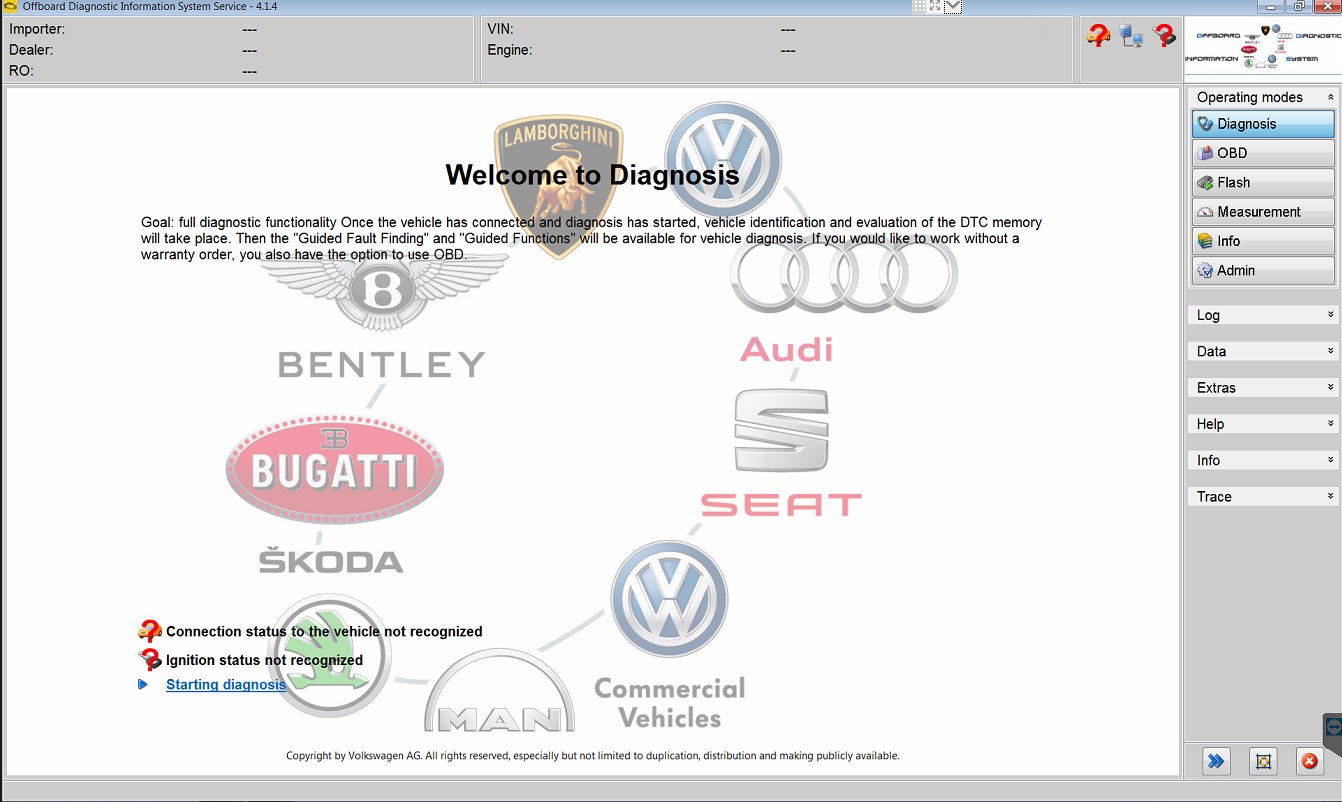Expand the Help section
This screenshot has width=1342, height=802.
1263,424
